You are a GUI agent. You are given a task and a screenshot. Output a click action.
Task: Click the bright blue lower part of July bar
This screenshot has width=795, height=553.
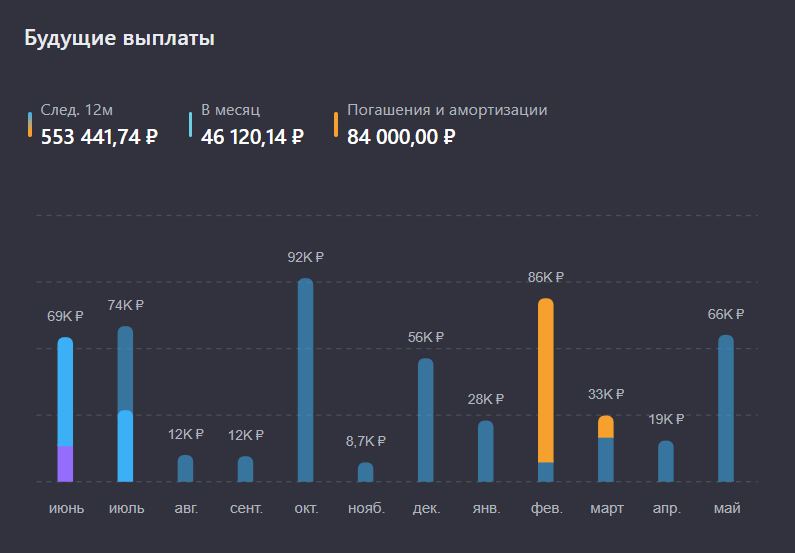point(126,446)
